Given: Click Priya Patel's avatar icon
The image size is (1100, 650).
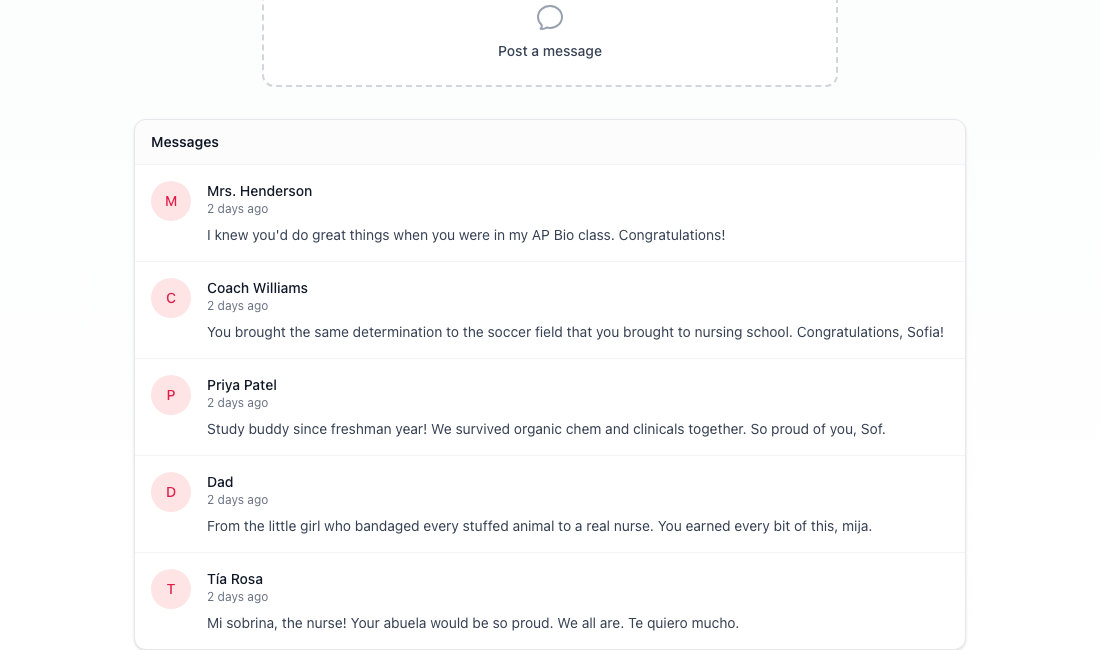Looking at the screenshot, I should [x=171, y=395].
